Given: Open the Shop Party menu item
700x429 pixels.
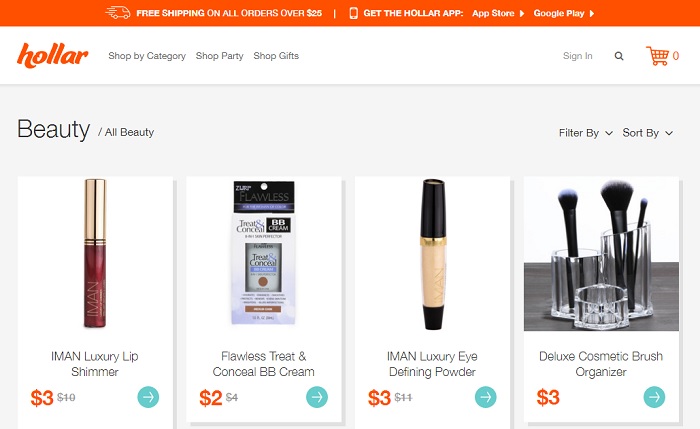Looking at the screenshot, I should [220, 56].
